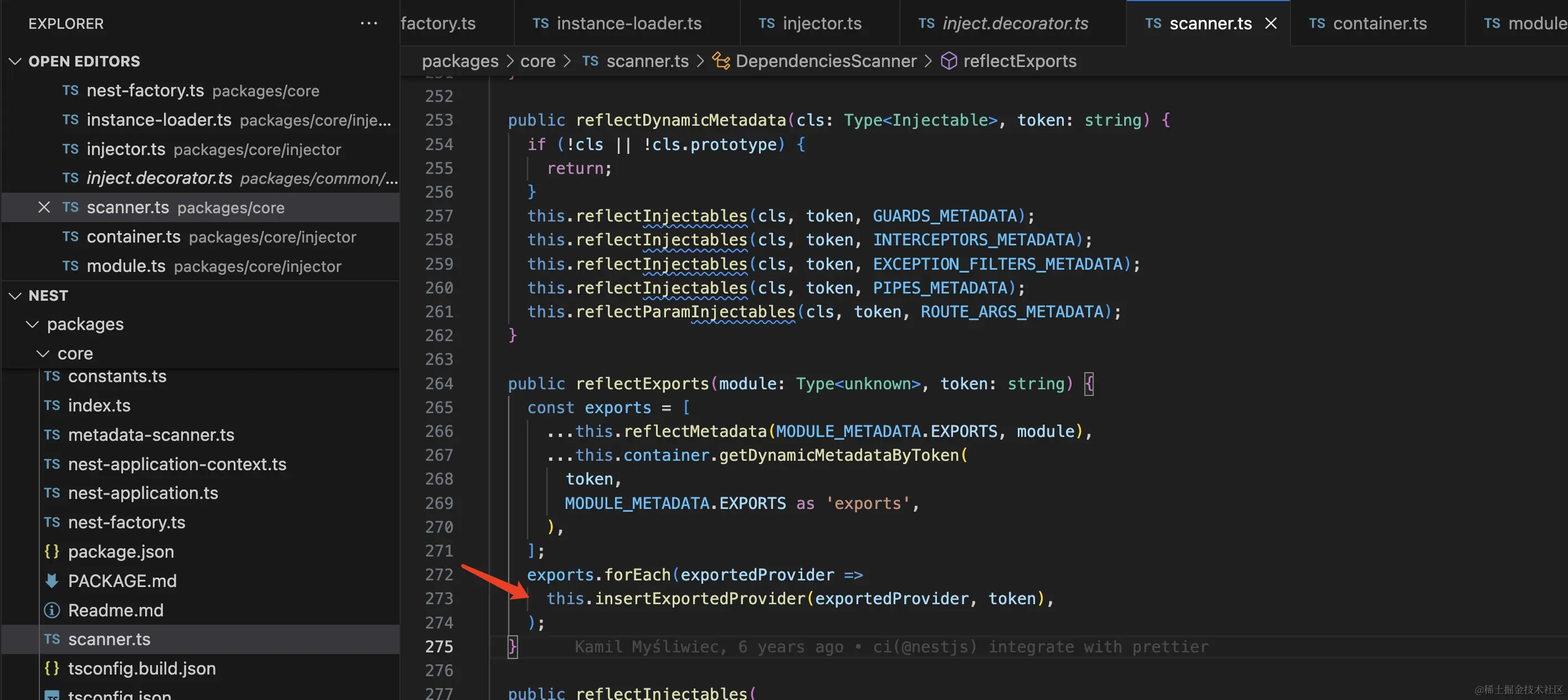This screenshot has height=700, width=1568.
Task: Click TS icon of nest-factory.ts open editor
Action: click(70, 91)
